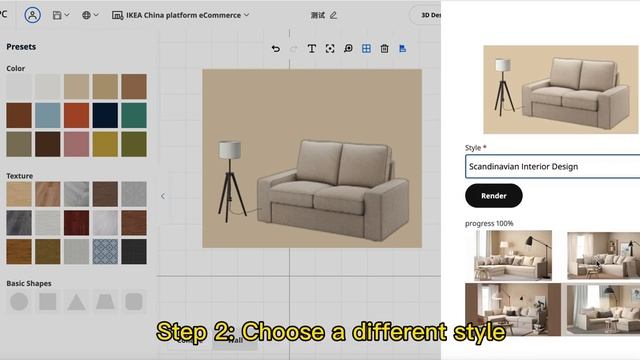
Task: Click the blue export image icon
Action: coord(402,49)
